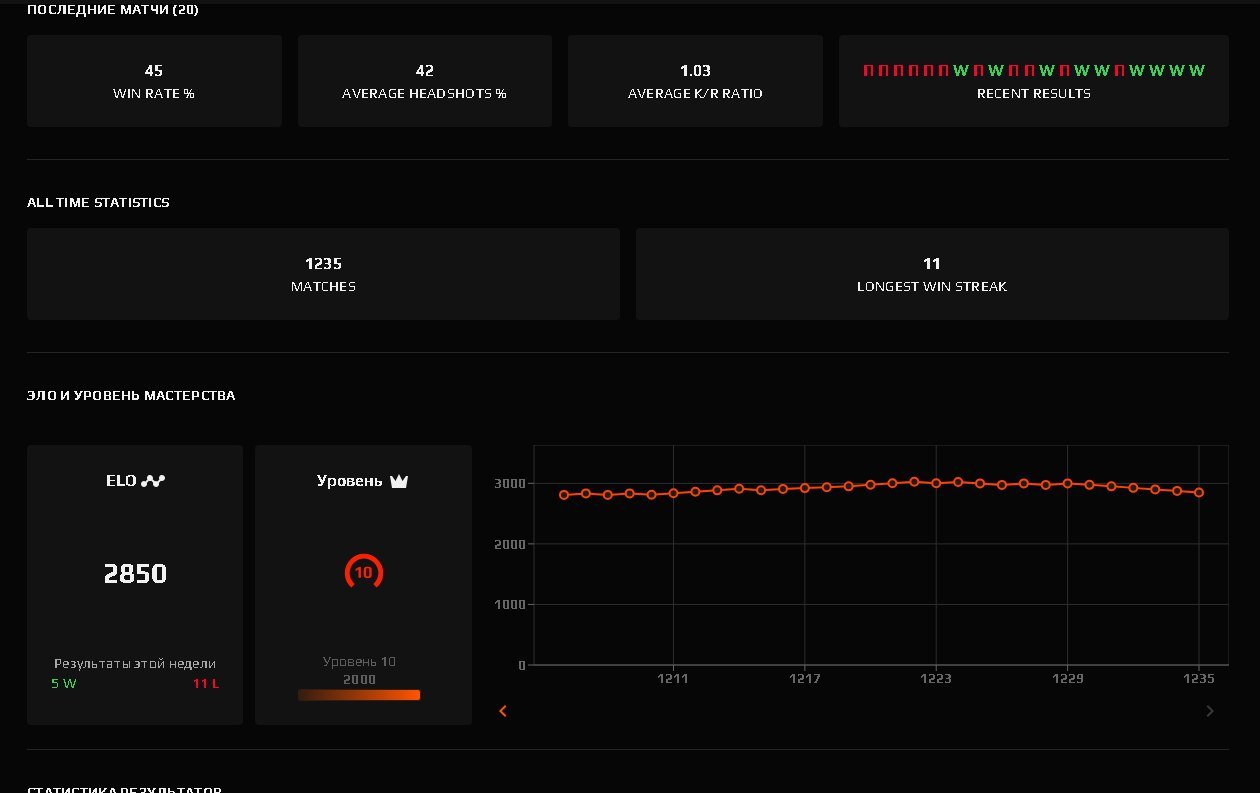Click the leftmost data point on the ELO graph
Viewport: 1260px width, 793px height.
click(x=562, y=494)
